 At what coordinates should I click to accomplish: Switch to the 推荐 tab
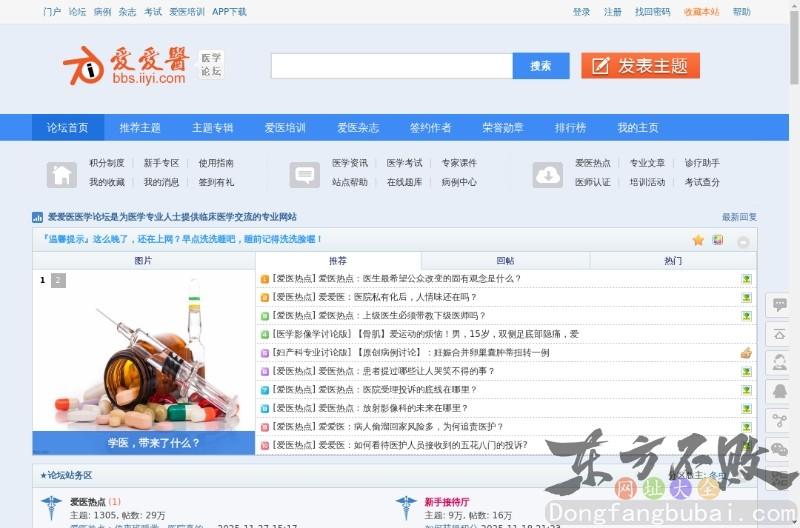pyautogui.click(x=338, y=261)
